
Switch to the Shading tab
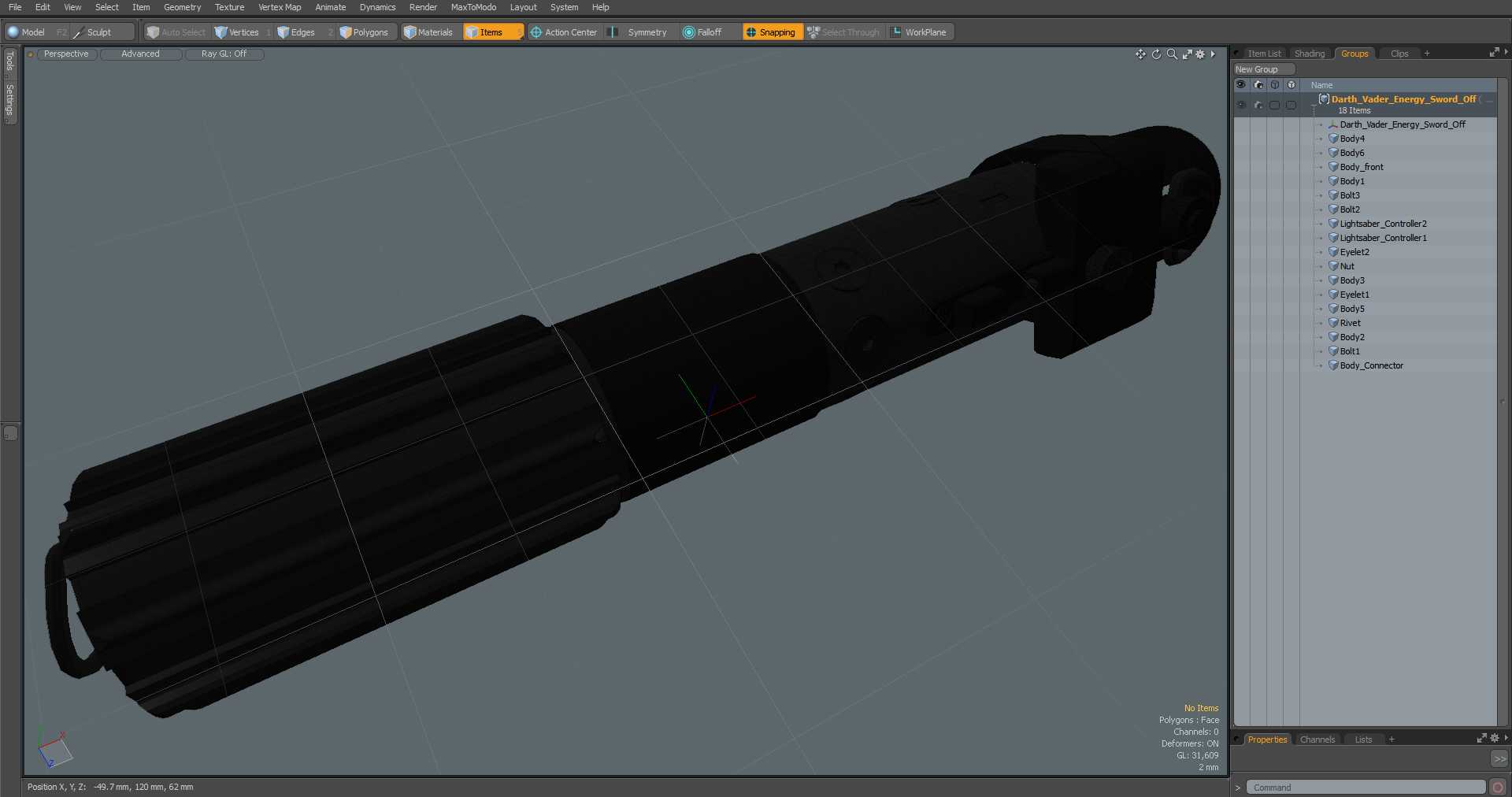(x=1310, y=54)
